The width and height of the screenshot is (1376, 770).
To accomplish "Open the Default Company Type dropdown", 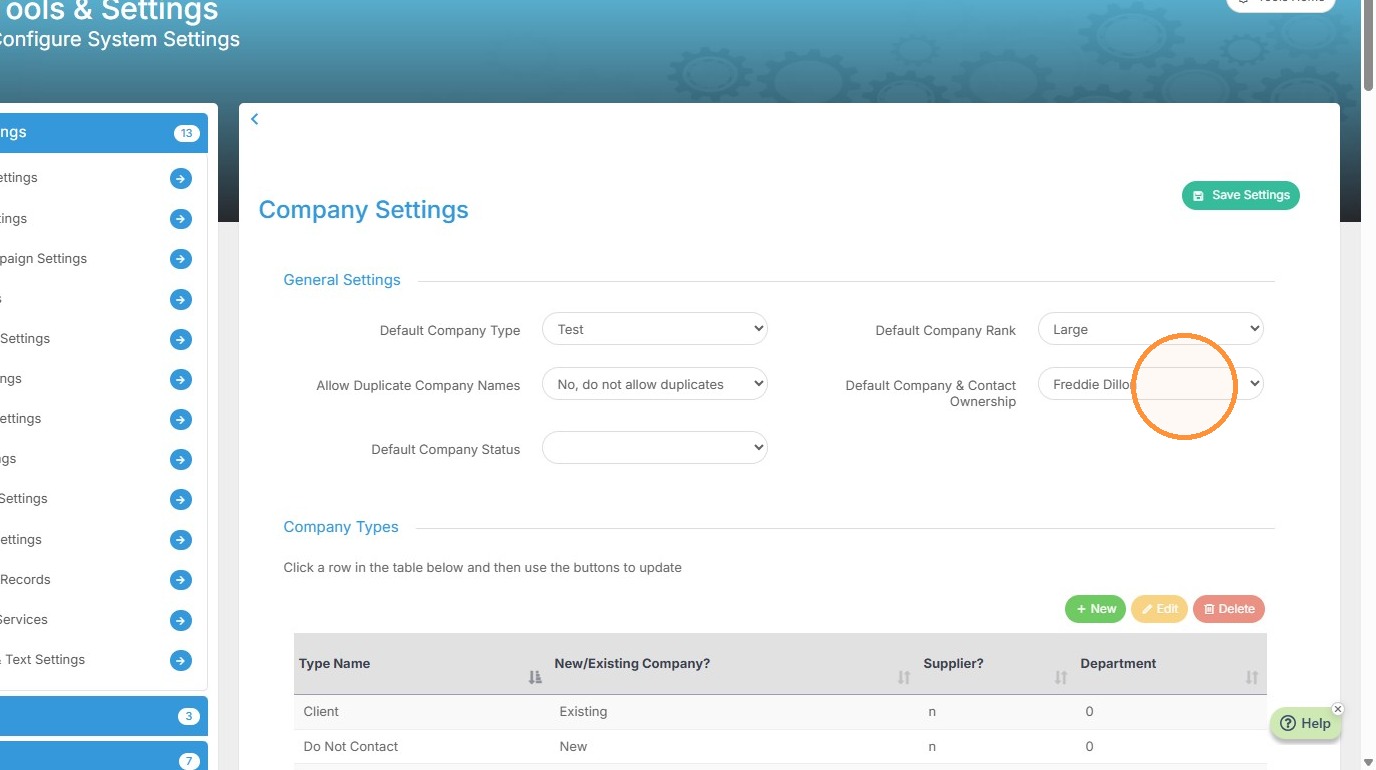I will 655,329.
